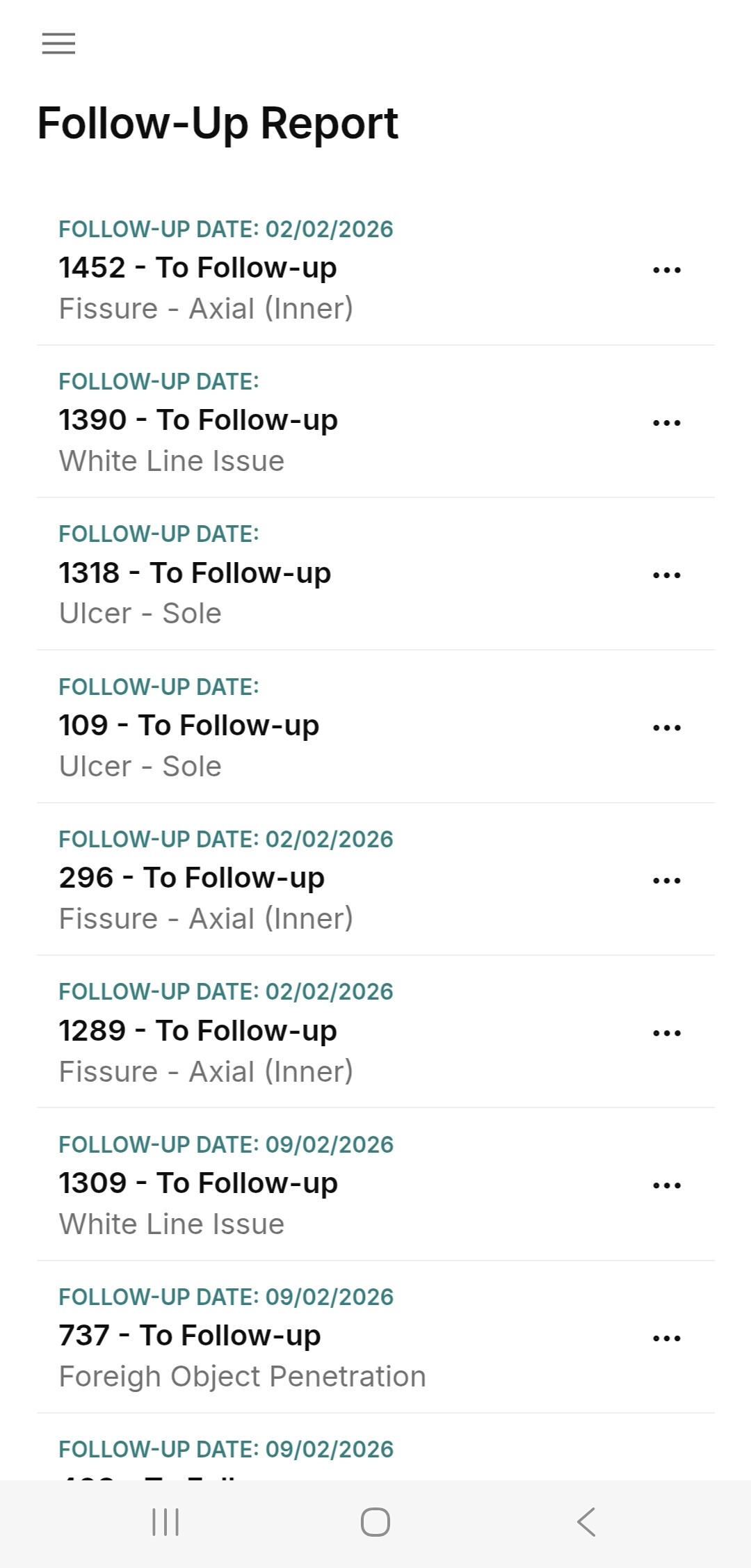751x1568 pixels.
Task: Select the 1318 - To Follow-up entry
Action: tap(195, 573)
